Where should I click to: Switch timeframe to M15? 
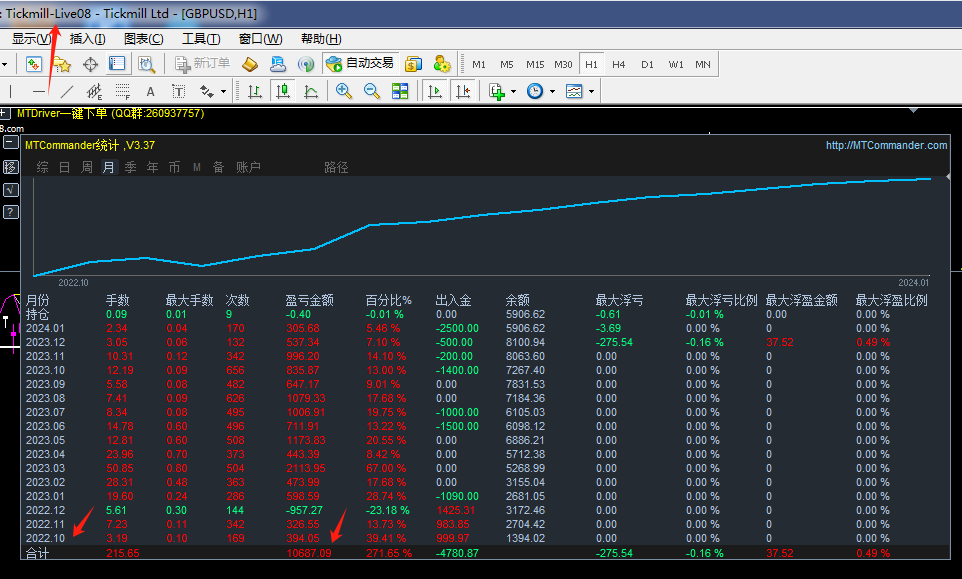[x=535, y=64]
